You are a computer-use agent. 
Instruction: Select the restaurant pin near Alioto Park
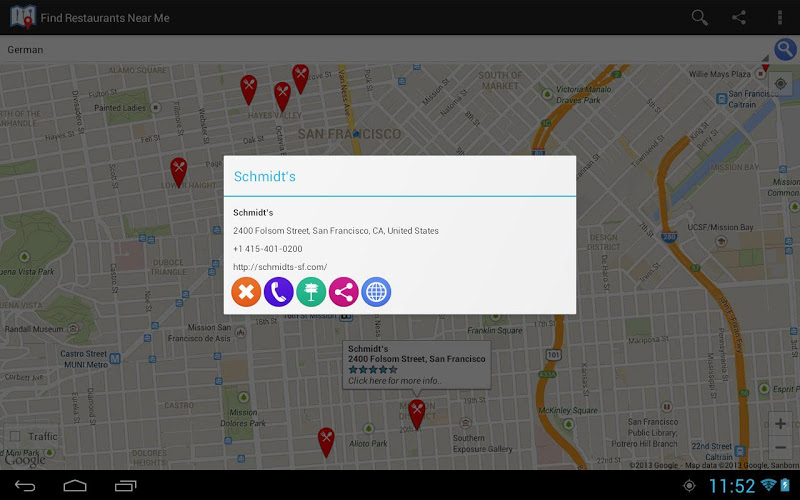point(326,442)
